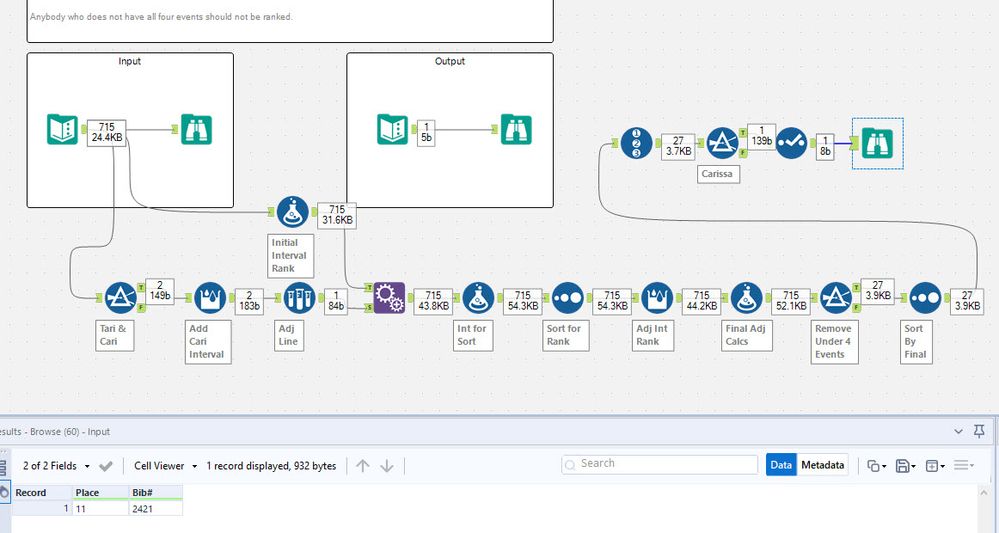Click the Adj Line annotation
The width and height of the screenshot is (999, 533).
[x=290, y=335]
